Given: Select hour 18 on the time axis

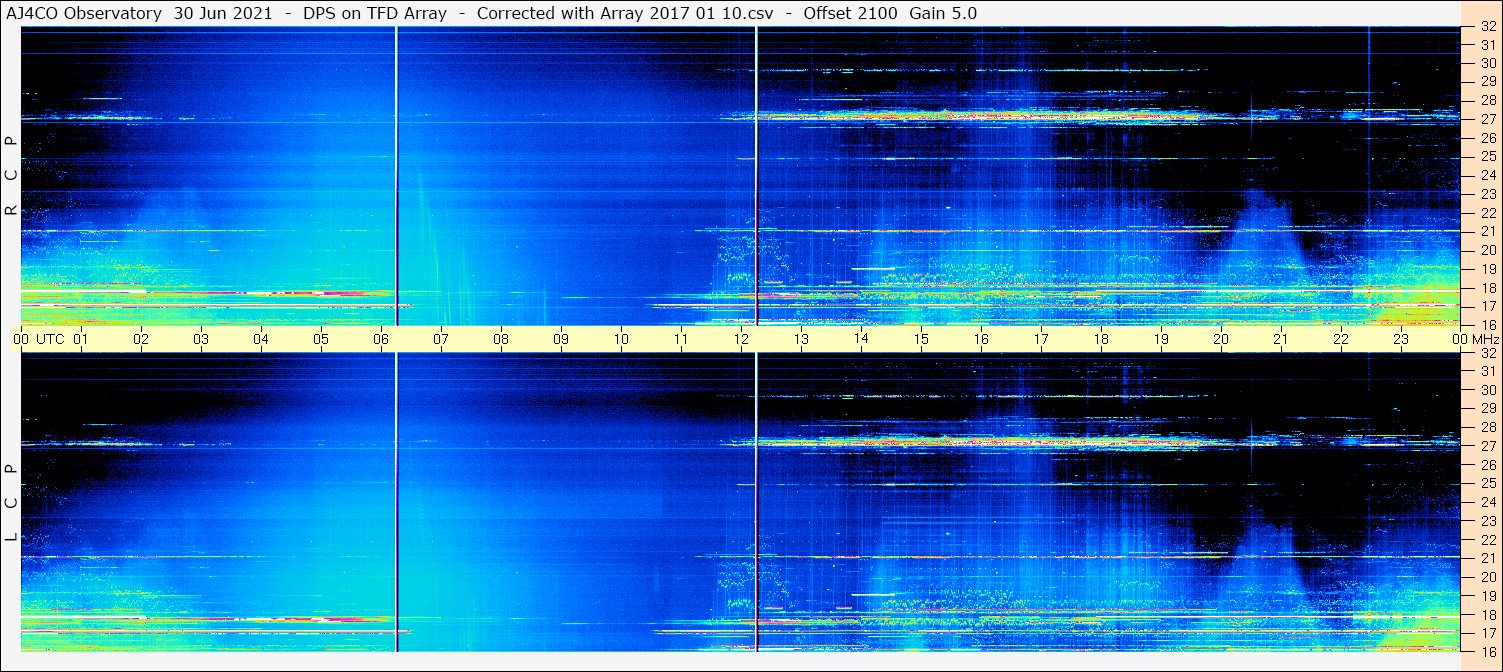Looking at the screenshot, I should [1101, 339].
